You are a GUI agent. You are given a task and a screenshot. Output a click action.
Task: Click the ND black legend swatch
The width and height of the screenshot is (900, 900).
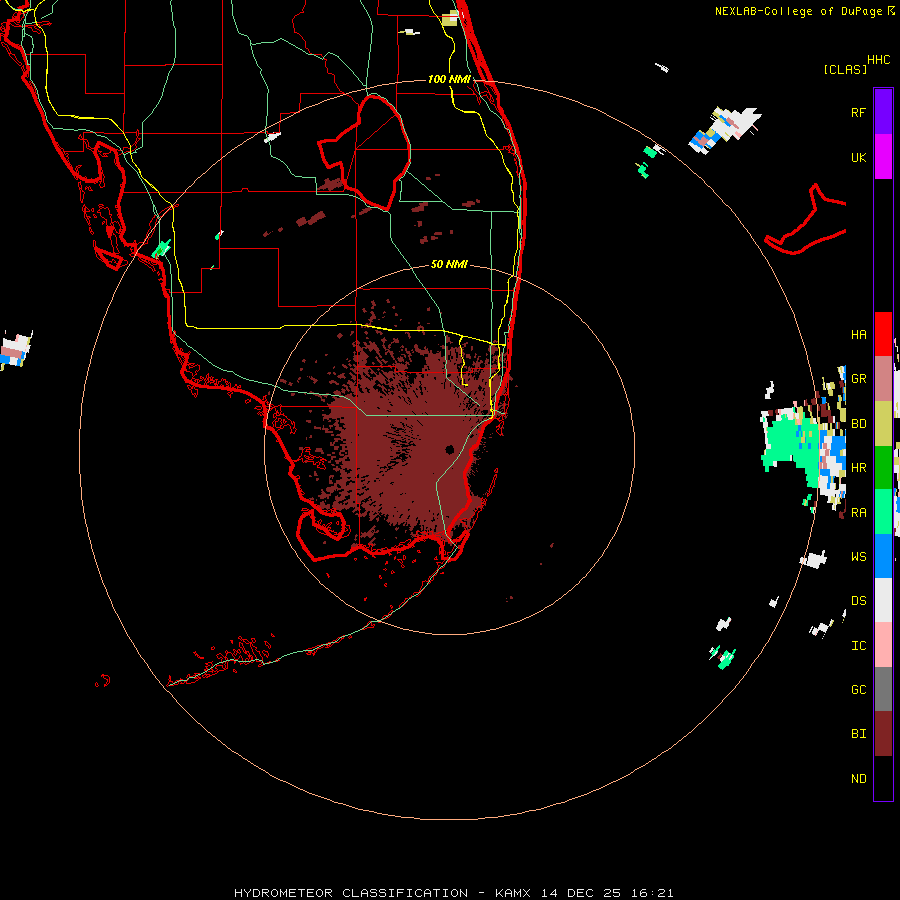pos(883,778)
